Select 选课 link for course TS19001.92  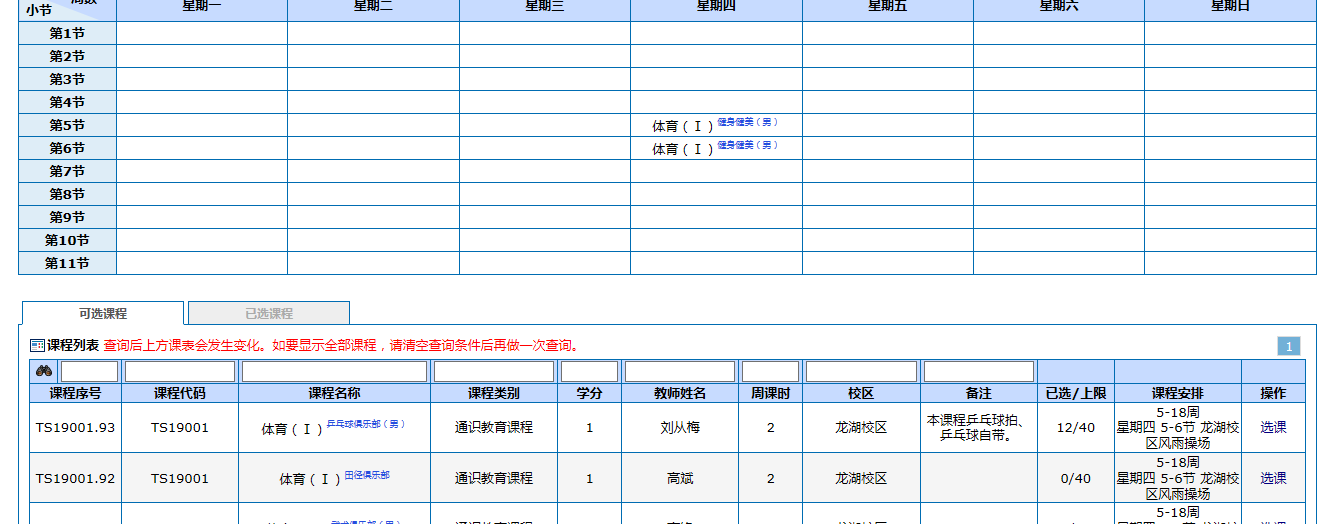[1273, 478]
